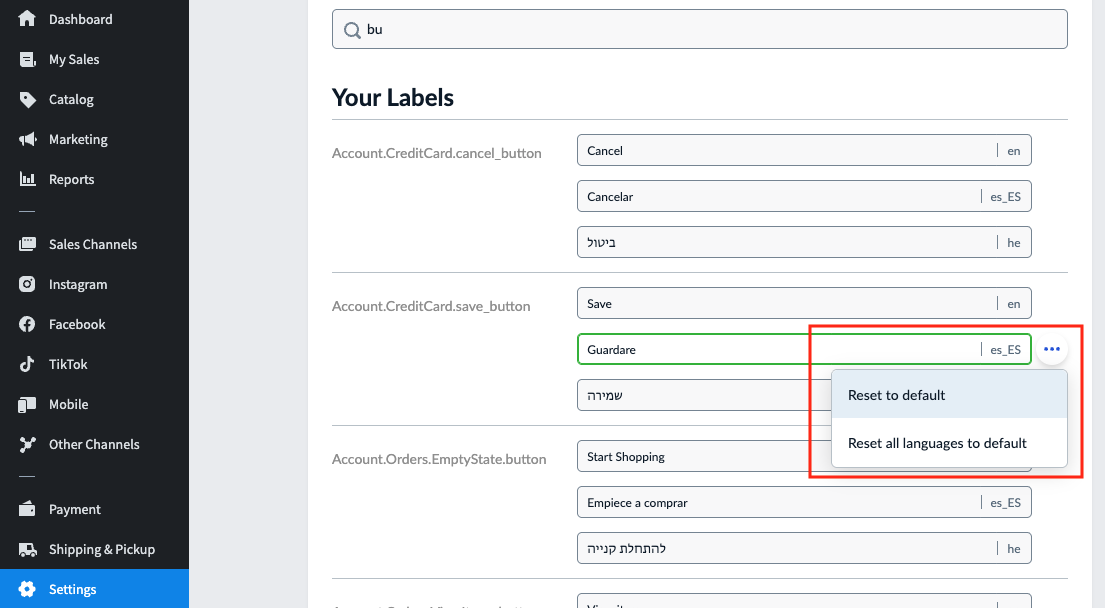Screen dimensions: 1105x608
Task: Open the TikTok icon in sidebar
Action: 28,364
